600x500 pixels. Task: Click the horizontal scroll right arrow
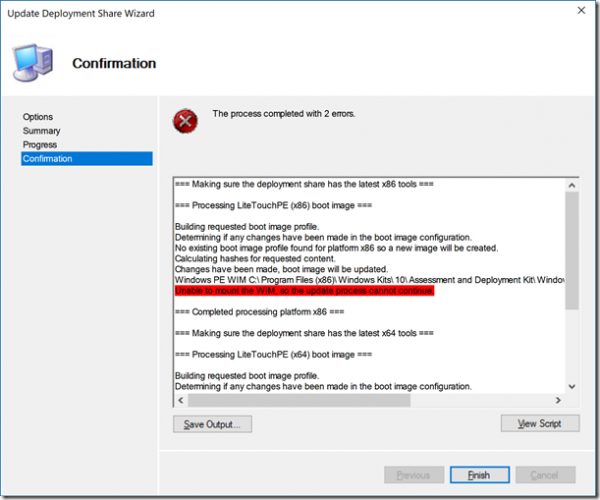click(x=558, y=400)
